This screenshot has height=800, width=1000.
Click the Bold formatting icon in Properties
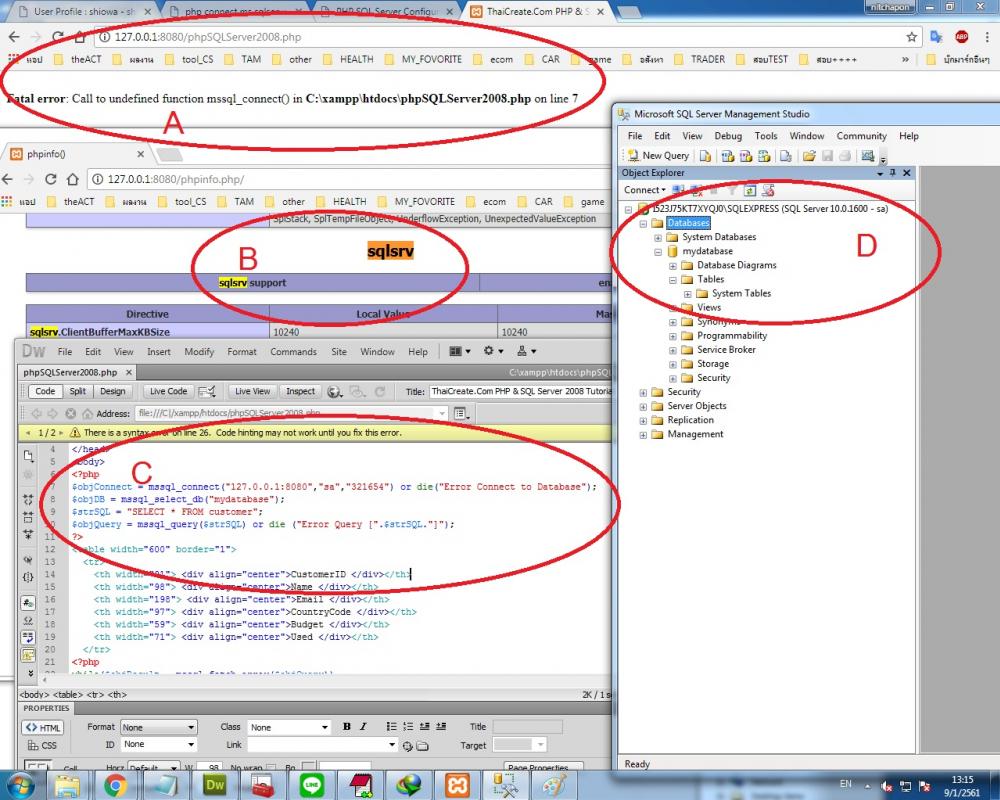347,727
